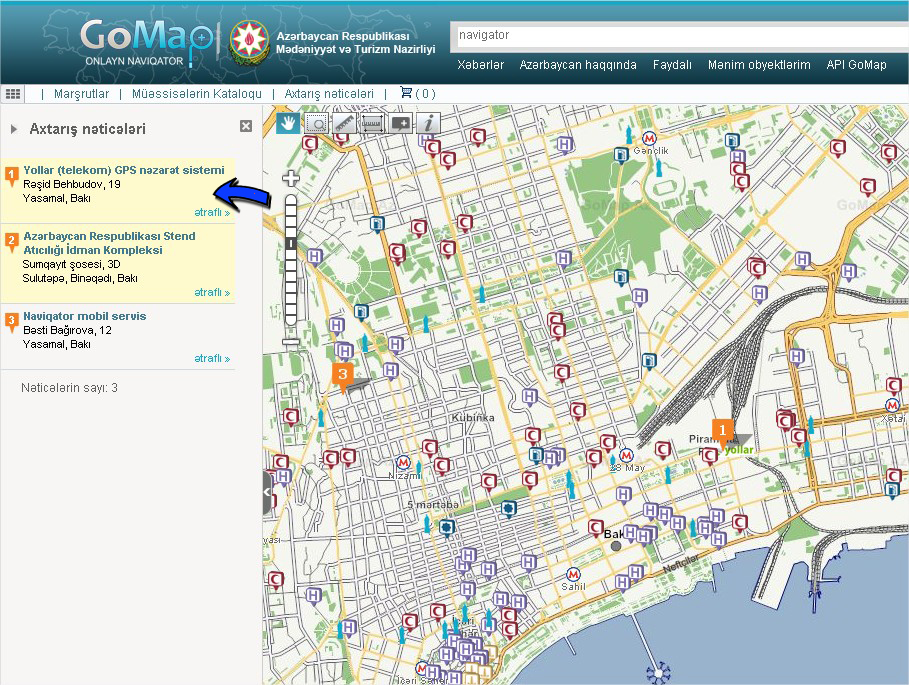Viewport: 909px width, 685px height.
Task: Open the Xəbərlər menu item
Action: pos(480,65)
